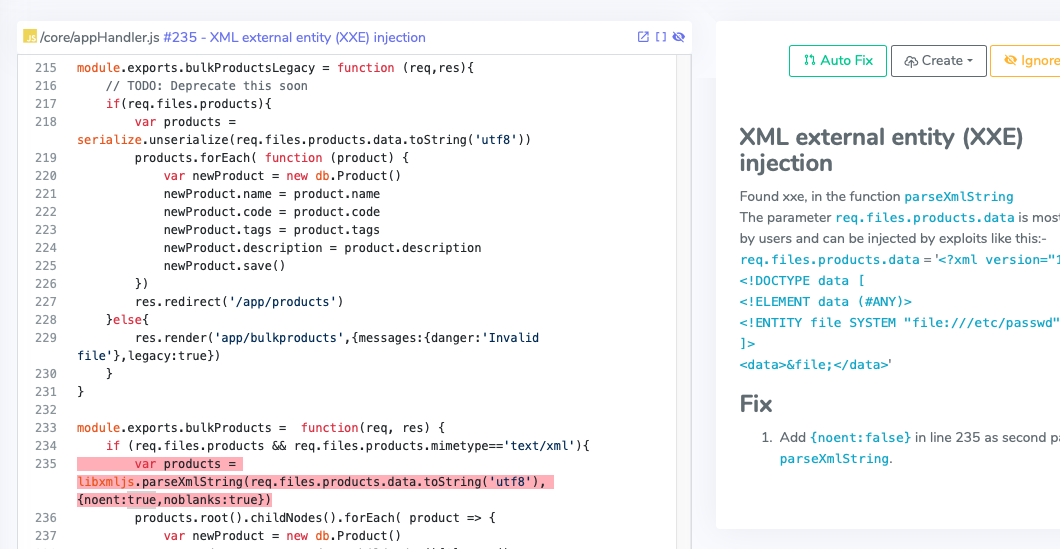
Task: Click the module.exports.bulkProductsLegacy declaration
Action: [277, 68]
